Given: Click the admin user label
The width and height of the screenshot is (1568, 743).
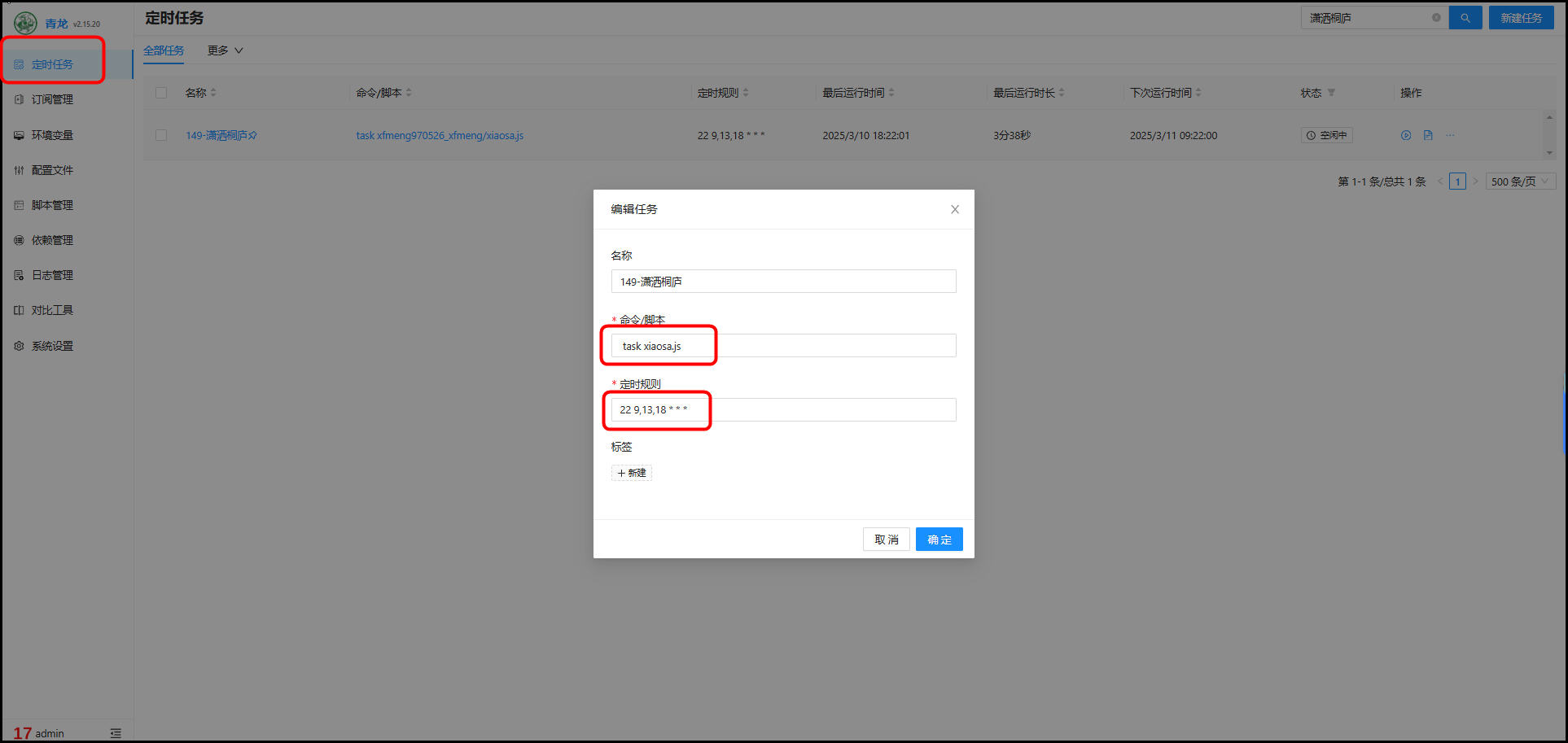Looking at the screenshot, I should tap(49, 733).
